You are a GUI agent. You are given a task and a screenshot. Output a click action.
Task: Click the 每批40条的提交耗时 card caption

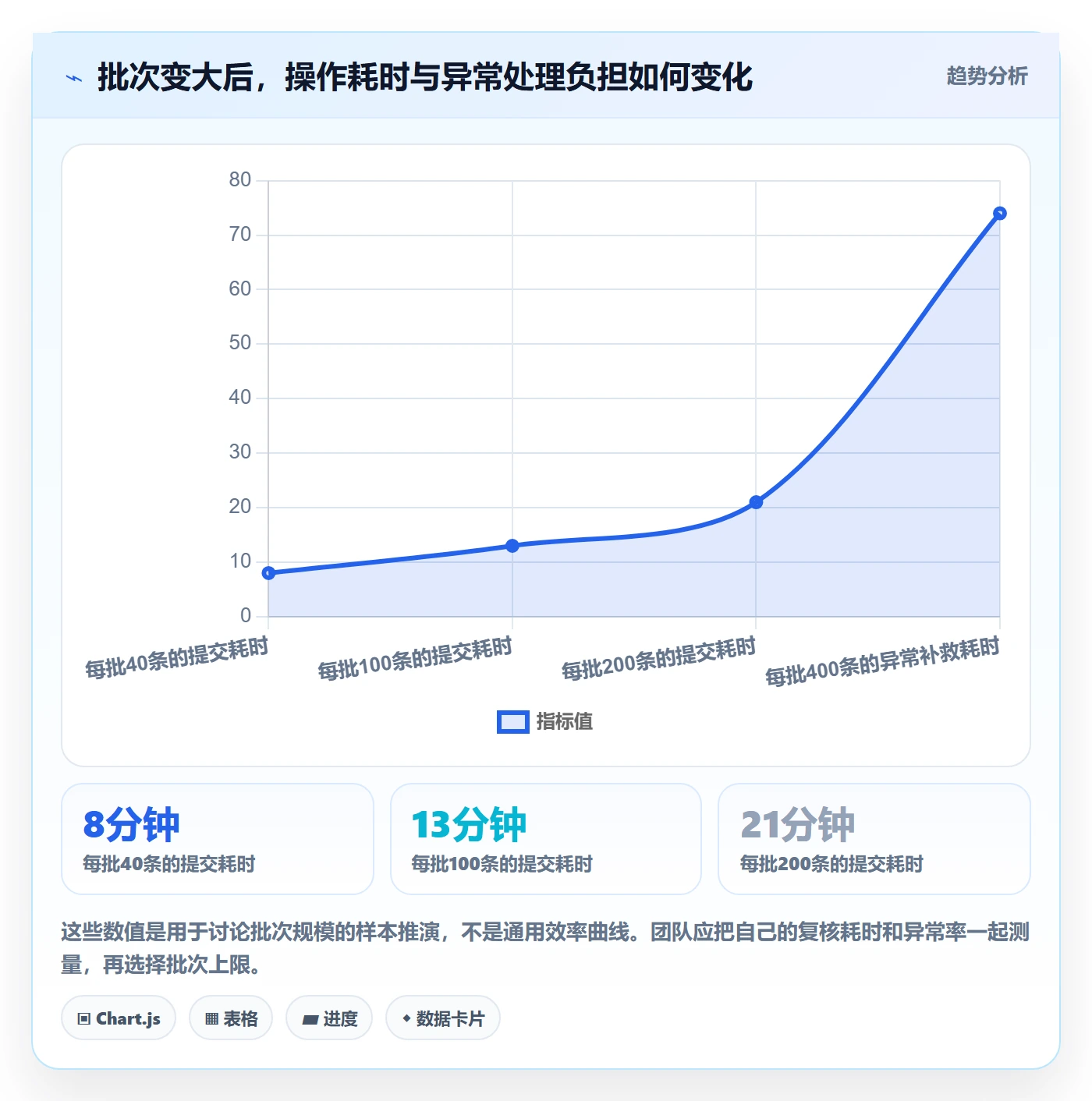pos(169,864)
